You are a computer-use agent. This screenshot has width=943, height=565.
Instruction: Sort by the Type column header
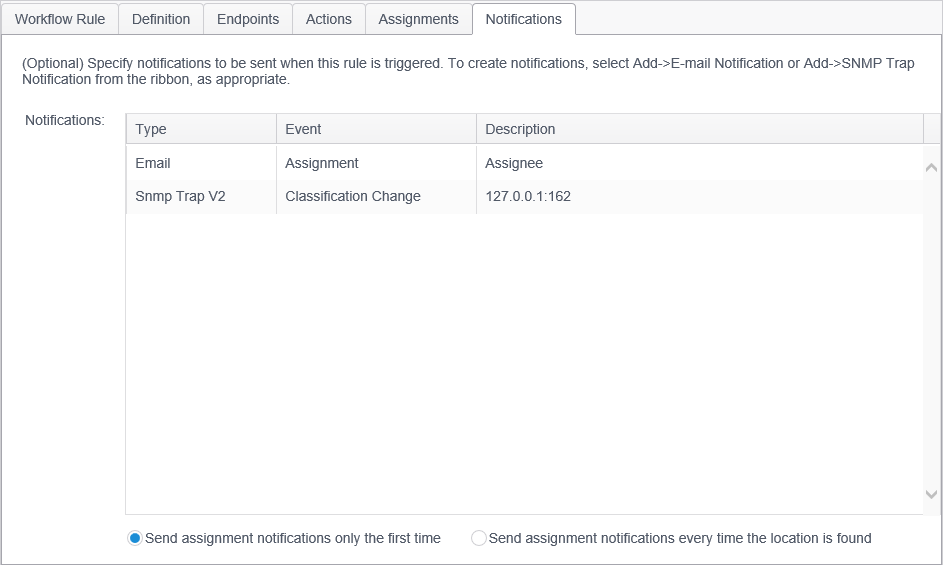[201, 129]
